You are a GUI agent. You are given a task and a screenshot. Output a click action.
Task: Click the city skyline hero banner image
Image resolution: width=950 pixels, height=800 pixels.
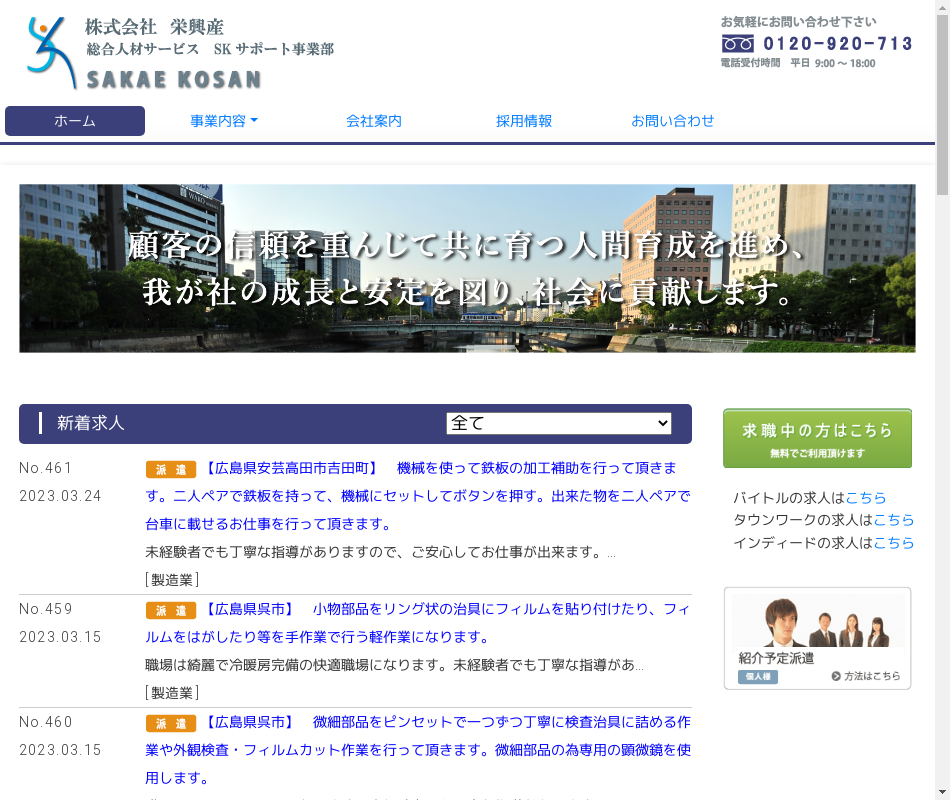(x=467, y=268)
